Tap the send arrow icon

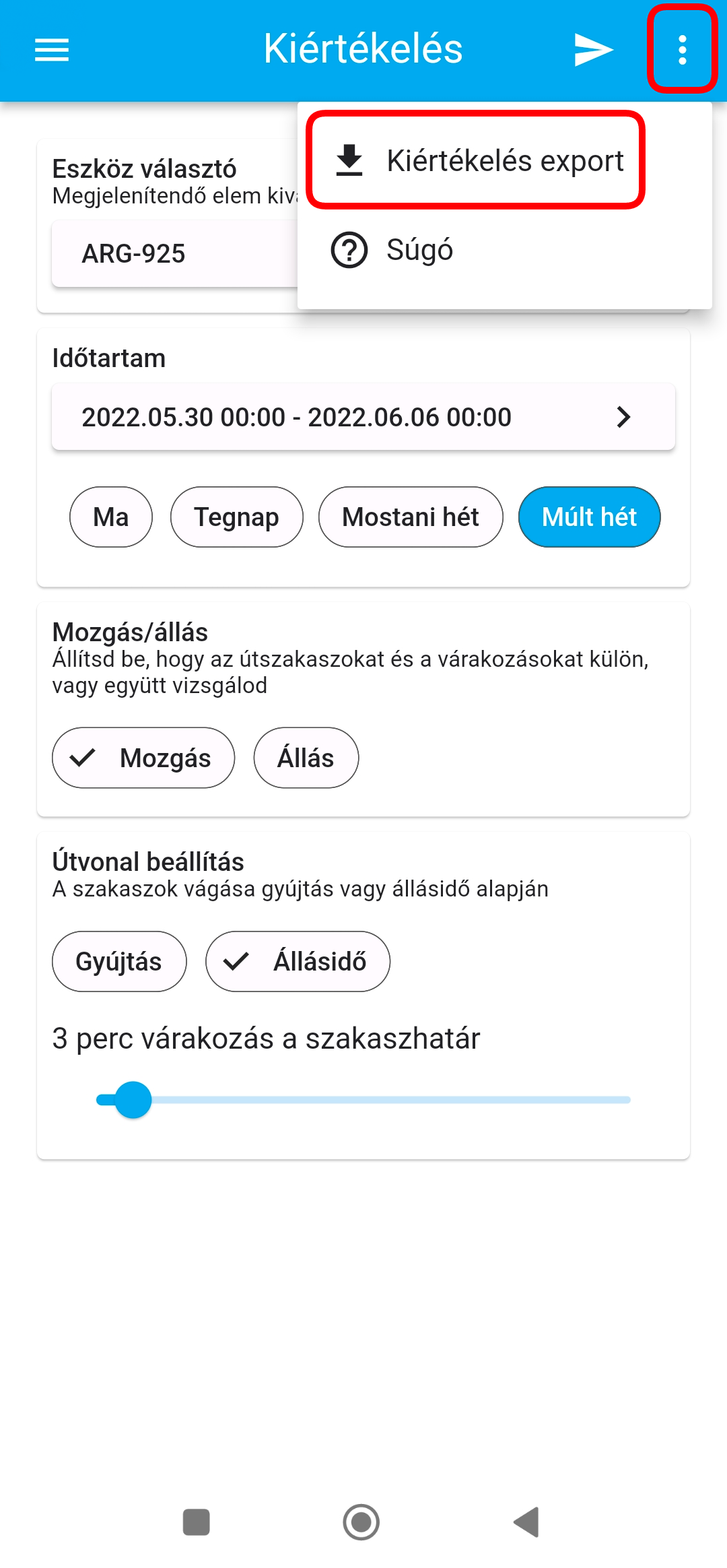point(593,50)
